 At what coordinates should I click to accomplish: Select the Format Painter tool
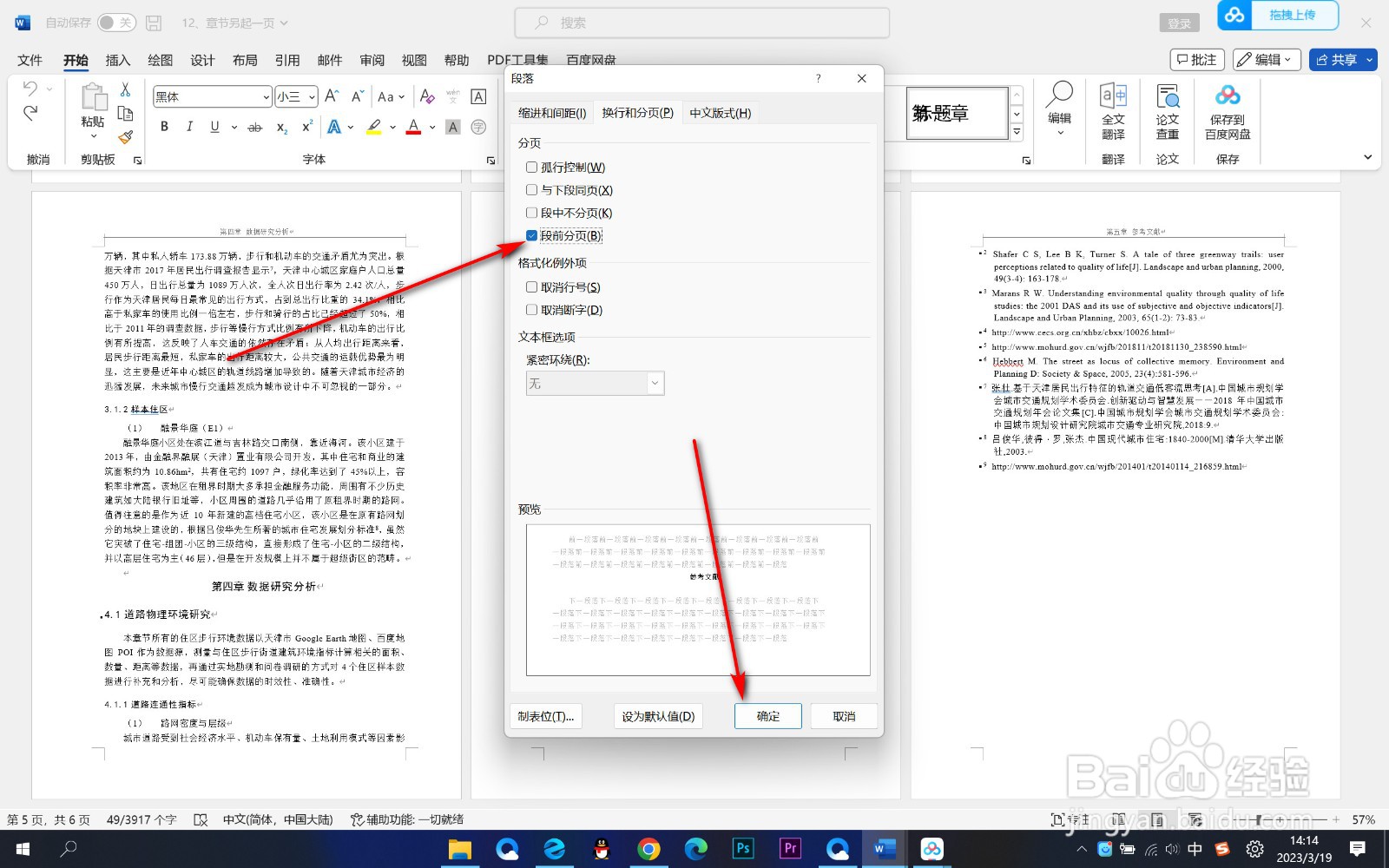[125, 137]
